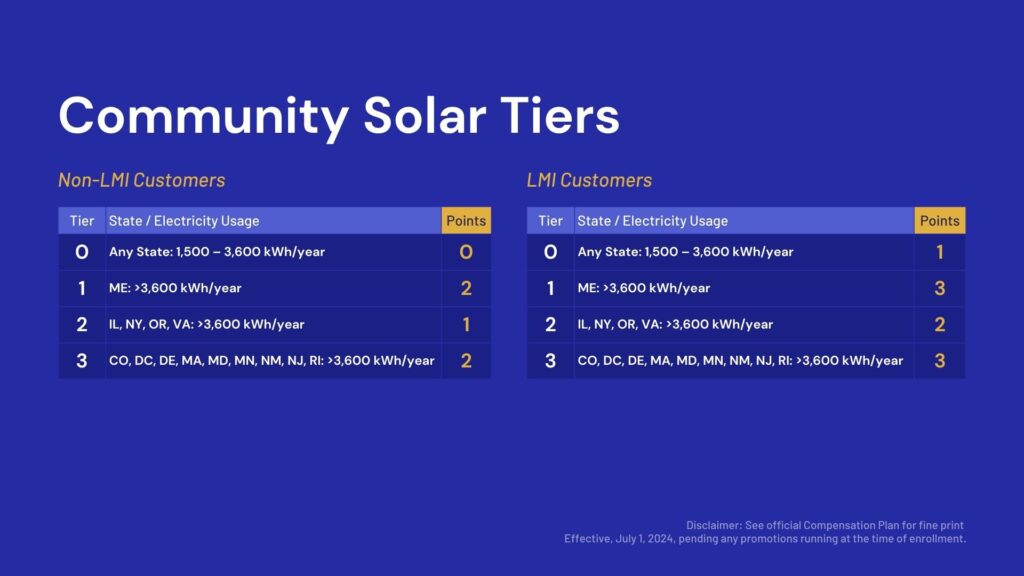This screenshot has height=576, width=1024.
Task: Select LMI 'Any State: 1,500 – 3,600 kWh/year' cell
Action: coord(744,252)
